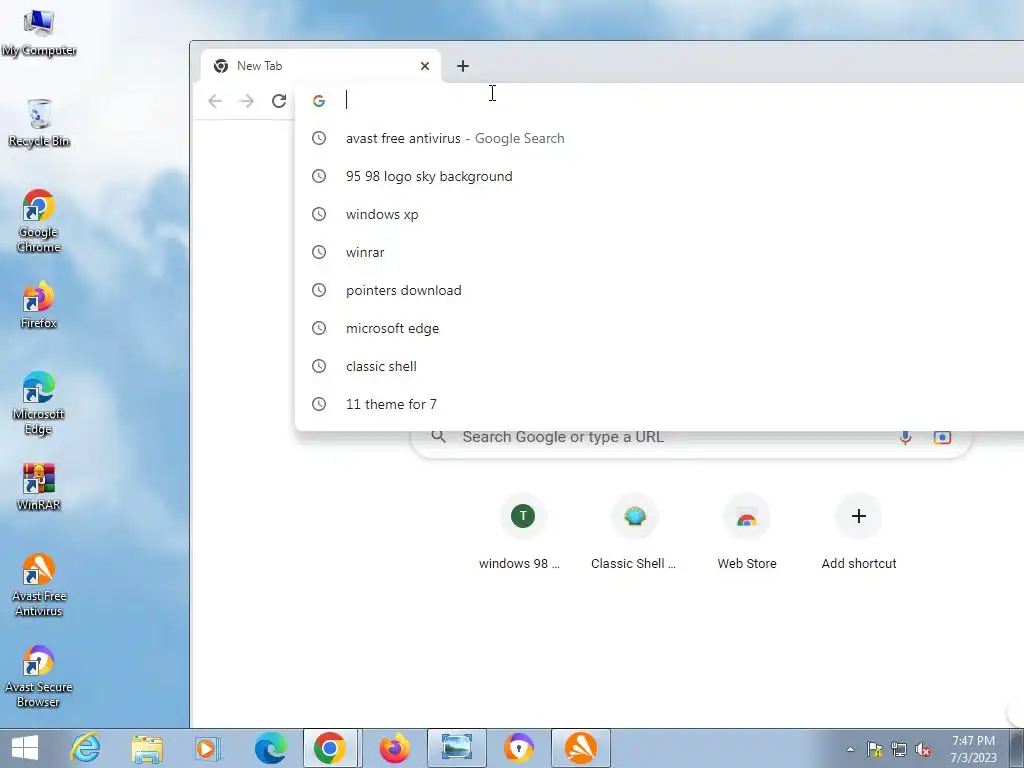The height and width of the screenshot is (768, 1024).
Task: Open Avast Secure Browser from the taskbar
Action: tap(519, 748)
